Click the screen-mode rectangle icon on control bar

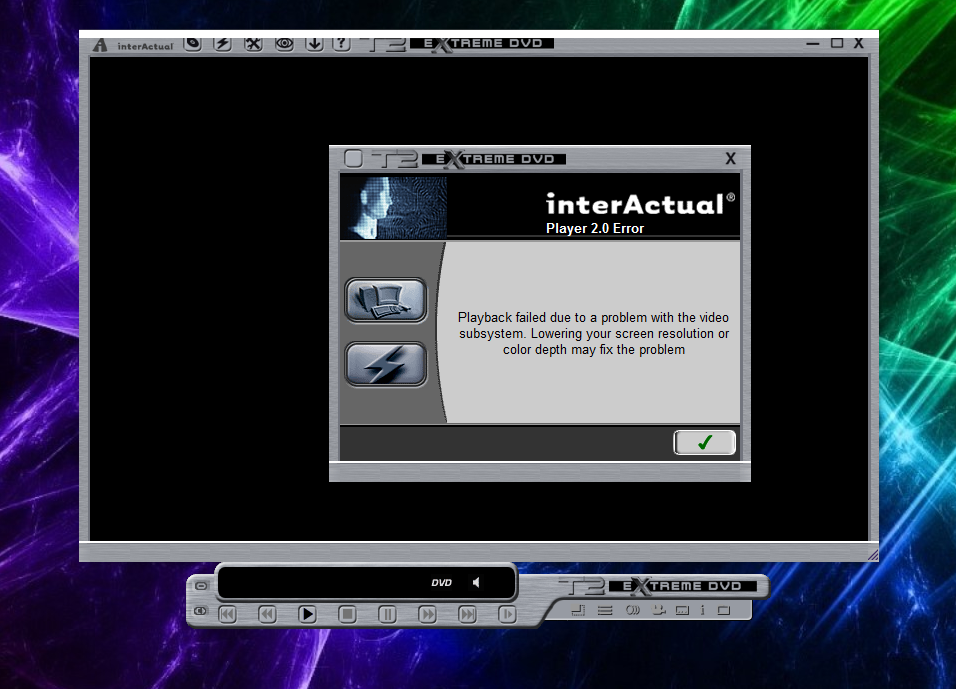click(724, 610)
